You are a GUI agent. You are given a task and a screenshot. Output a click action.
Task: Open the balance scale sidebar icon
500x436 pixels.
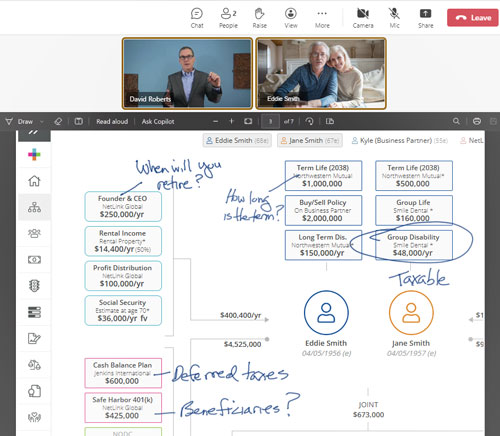pos(34,365)
